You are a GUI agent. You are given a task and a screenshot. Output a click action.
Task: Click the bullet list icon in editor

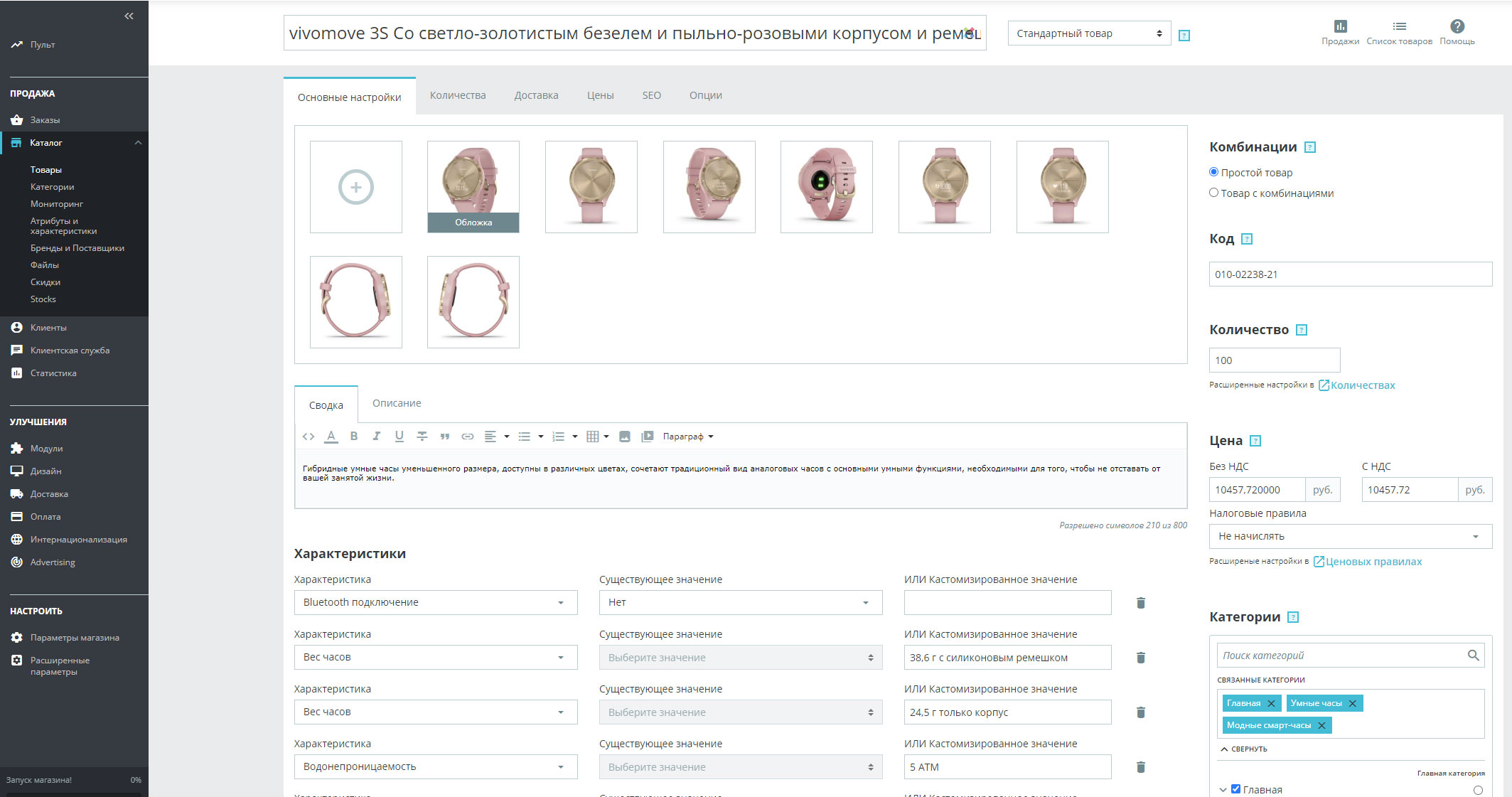coord(525,437)
